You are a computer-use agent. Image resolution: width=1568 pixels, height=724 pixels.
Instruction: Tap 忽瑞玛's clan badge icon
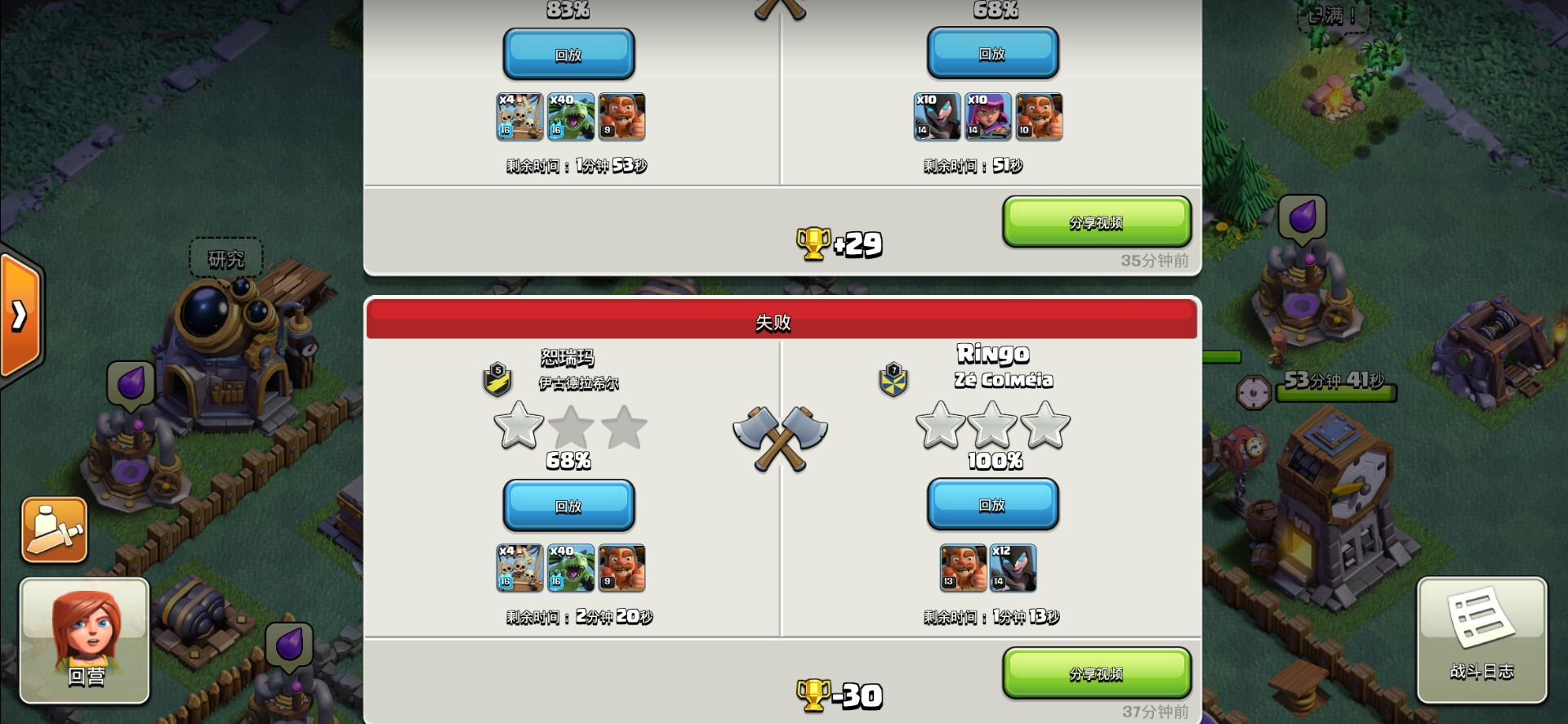[x=497, y=379]
